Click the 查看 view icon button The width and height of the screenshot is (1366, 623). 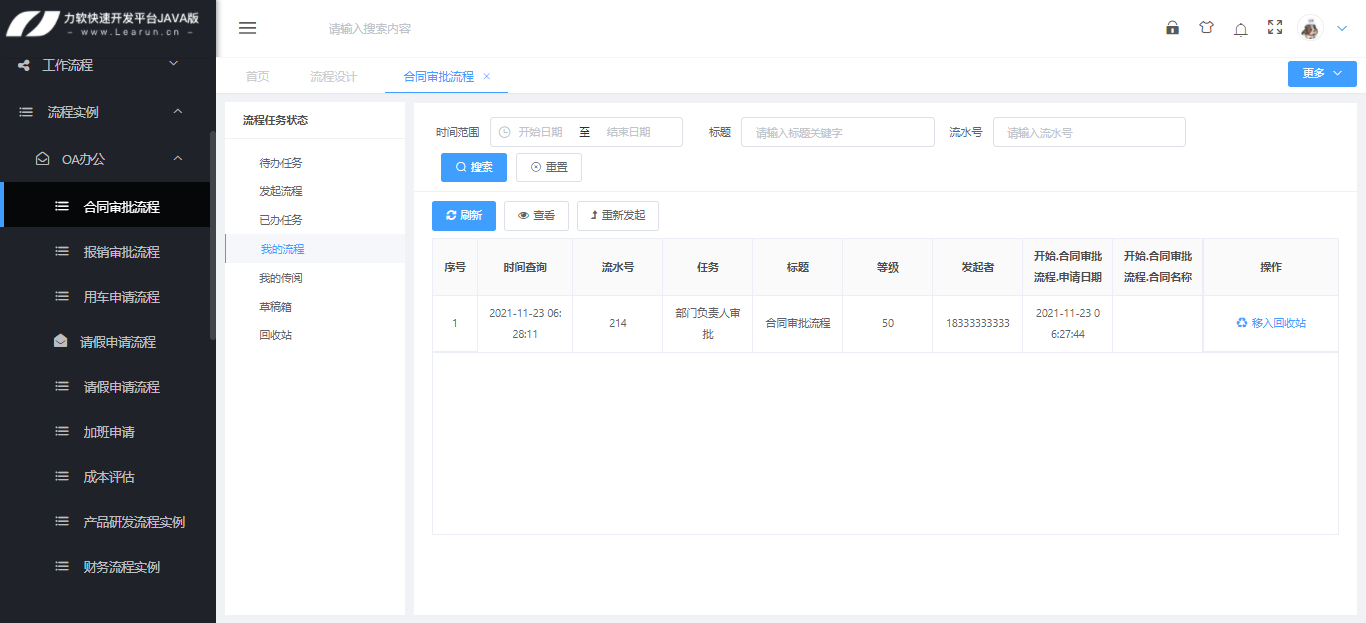click(x=536, y=215)
